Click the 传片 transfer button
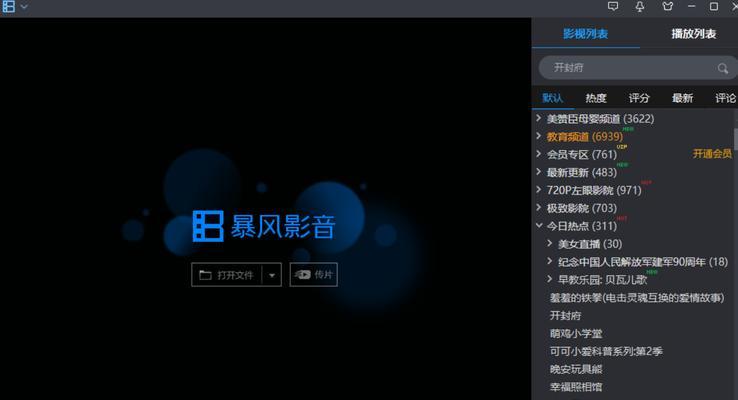The width and height of the screenshot is (738, 400). tap(313, 274)
